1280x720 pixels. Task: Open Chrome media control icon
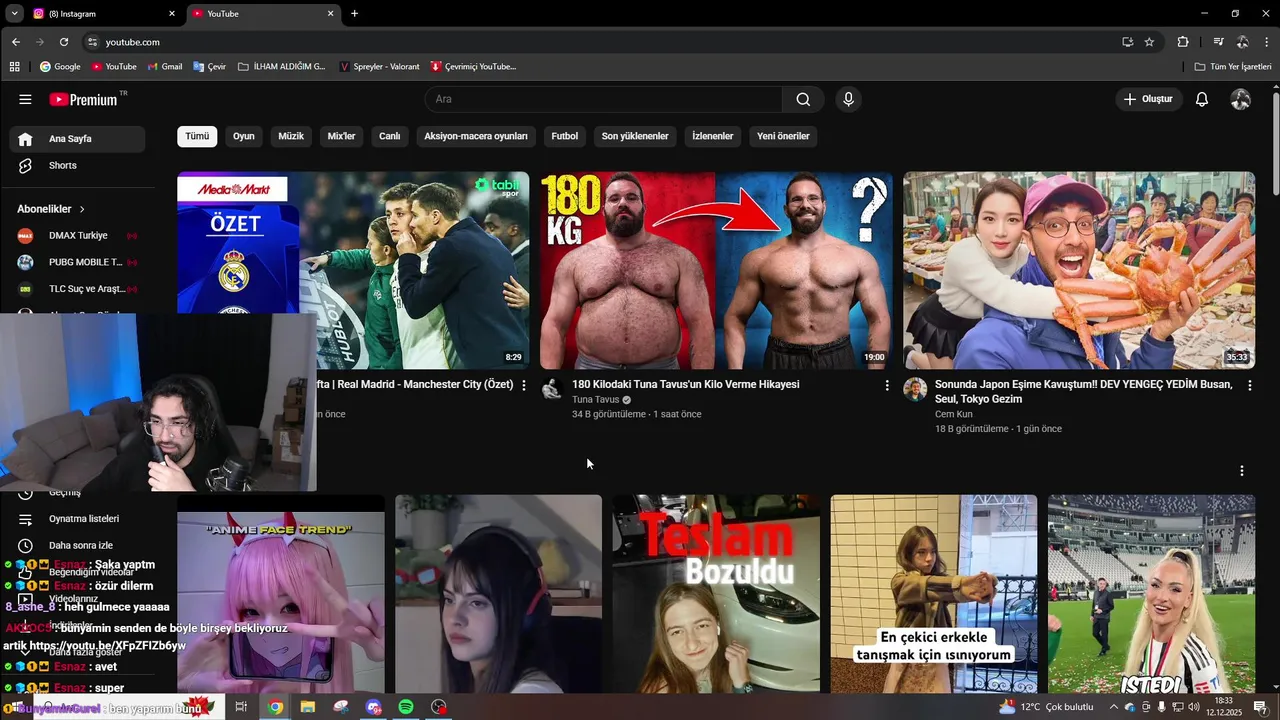pyautogui.click(x=1218, y=42)
